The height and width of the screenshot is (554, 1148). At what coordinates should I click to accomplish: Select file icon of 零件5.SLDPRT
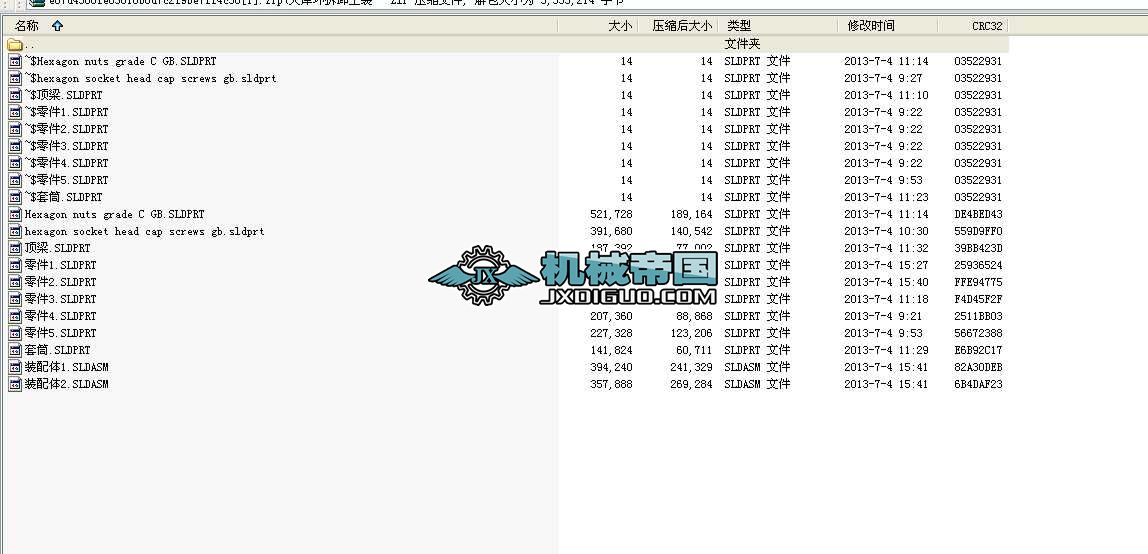click(15, 333)
